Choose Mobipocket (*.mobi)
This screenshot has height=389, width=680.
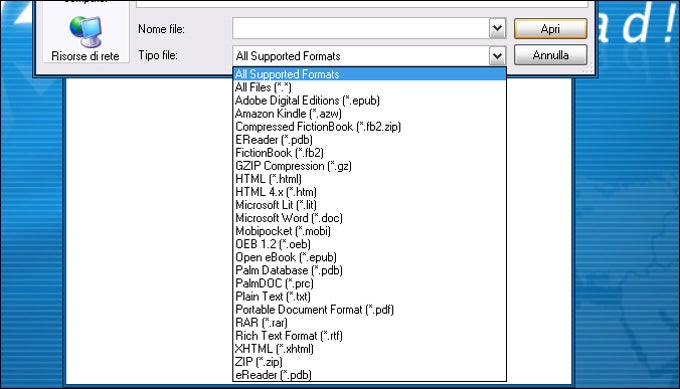[369, 231]
